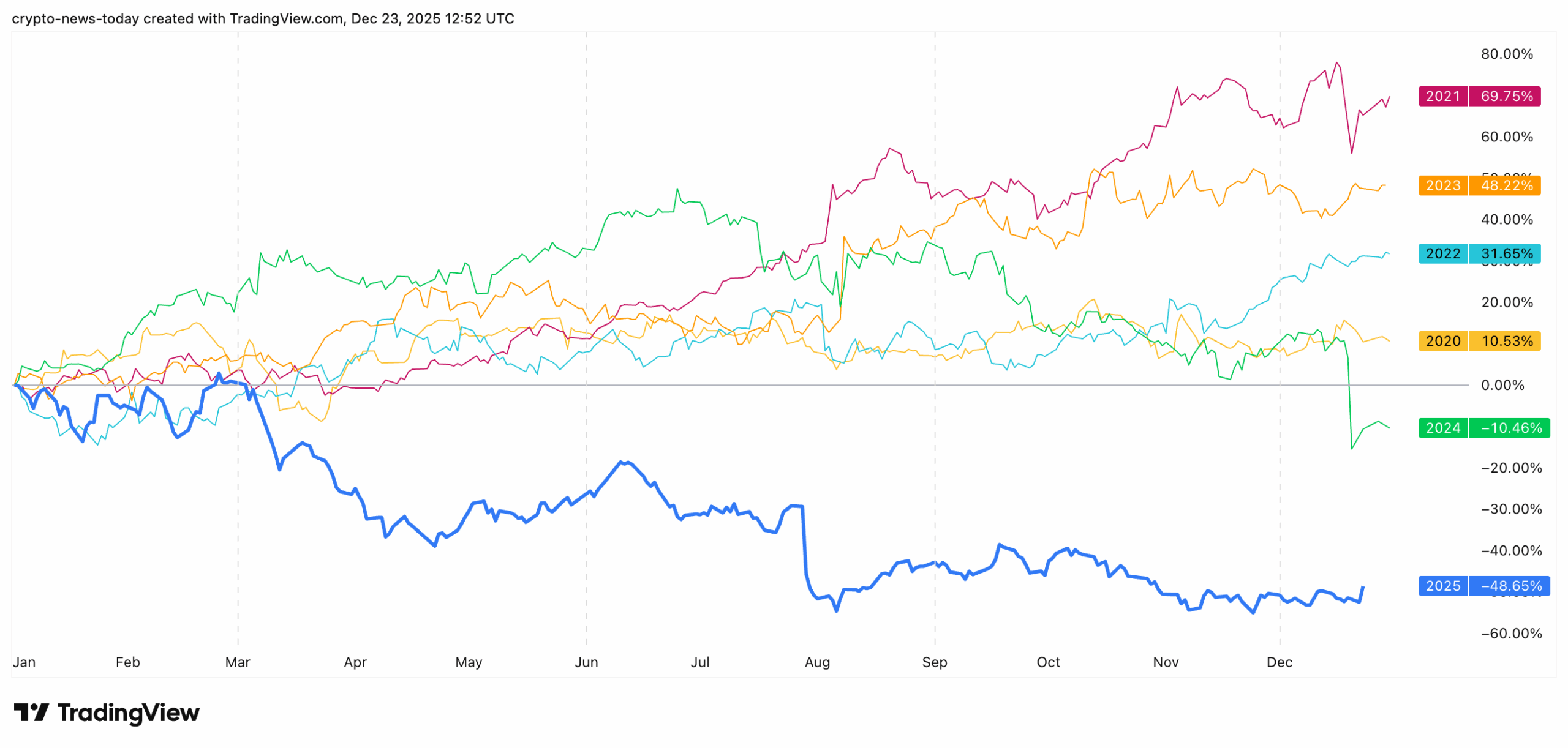The height and width of the screenshot is (748, 1568).
Task: Select the blue 2025 series label
Action: tap(1442, 586)
